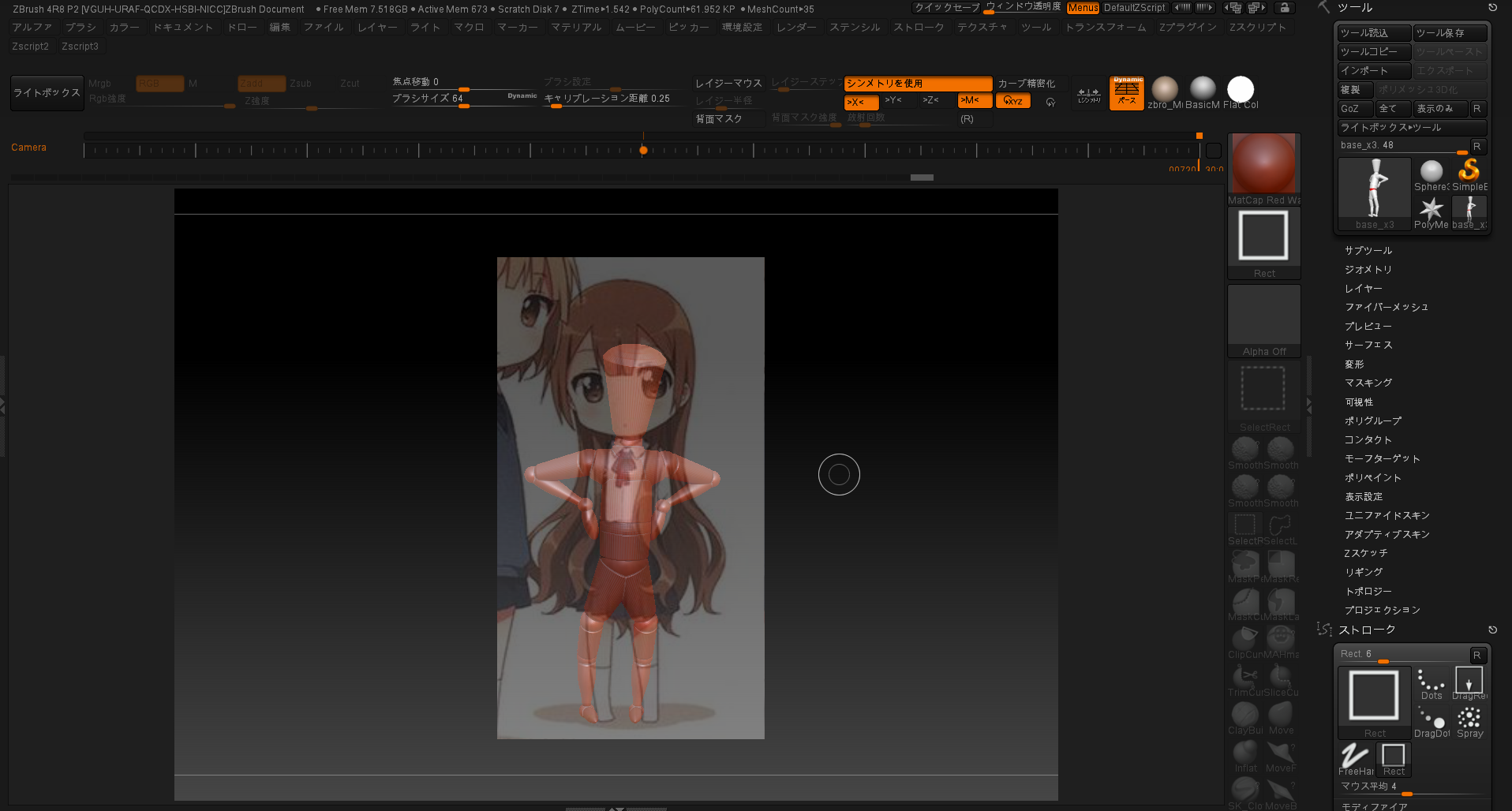Toggle X-axis symmetry

pos(860,101)
